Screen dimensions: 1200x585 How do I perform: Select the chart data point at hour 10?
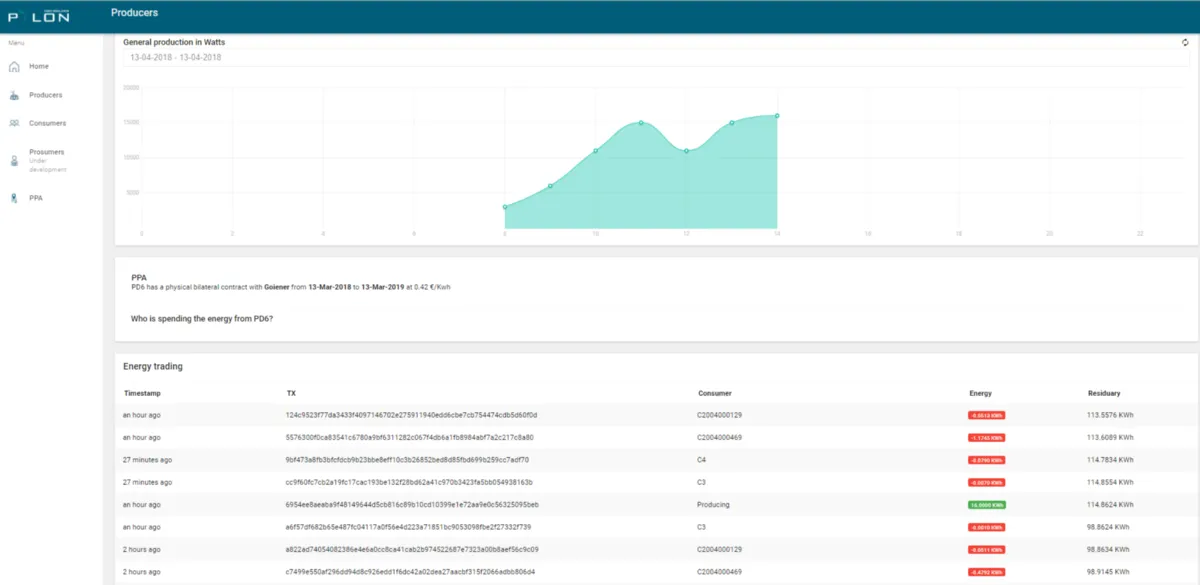pyautogui.click(x=596, y=151)
